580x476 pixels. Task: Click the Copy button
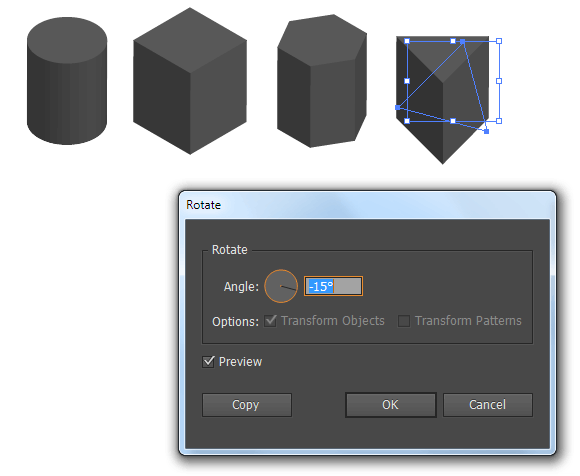(x=247, y=405)
